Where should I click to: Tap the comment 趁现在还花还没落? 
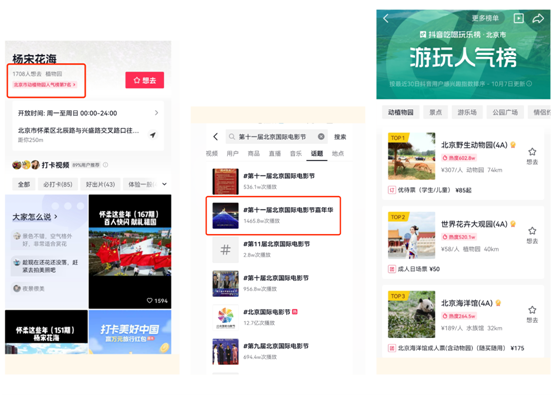46,266
